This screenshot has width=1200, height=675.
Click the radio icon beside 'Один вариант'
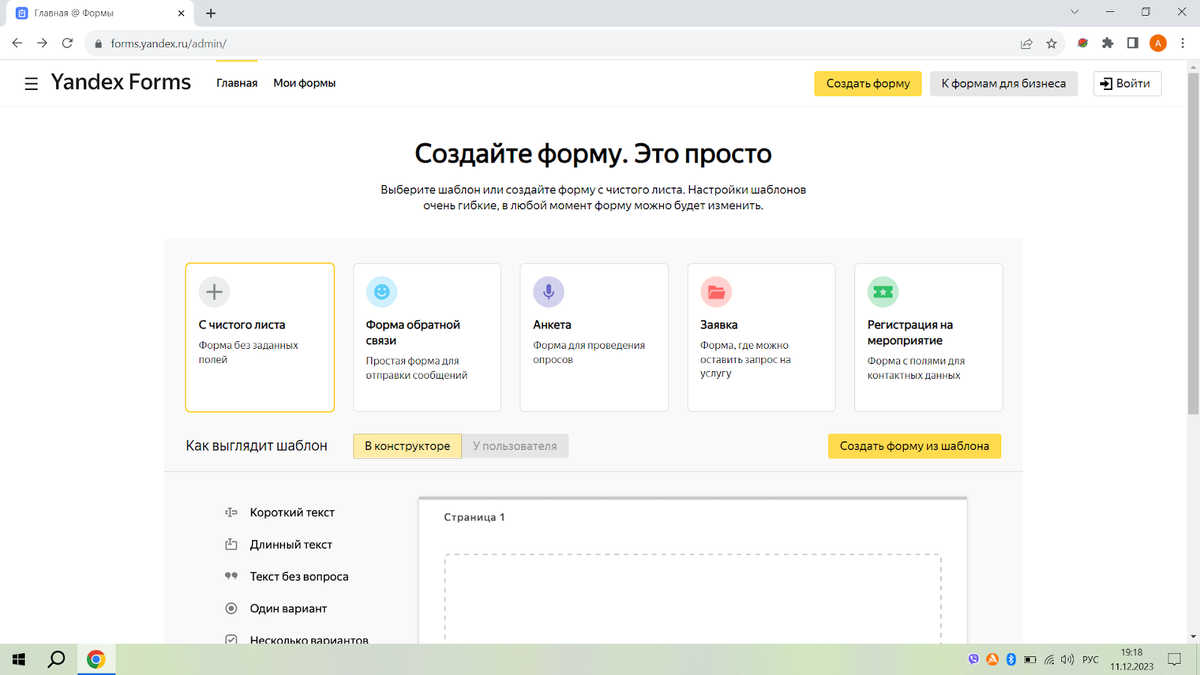[231, 609]
